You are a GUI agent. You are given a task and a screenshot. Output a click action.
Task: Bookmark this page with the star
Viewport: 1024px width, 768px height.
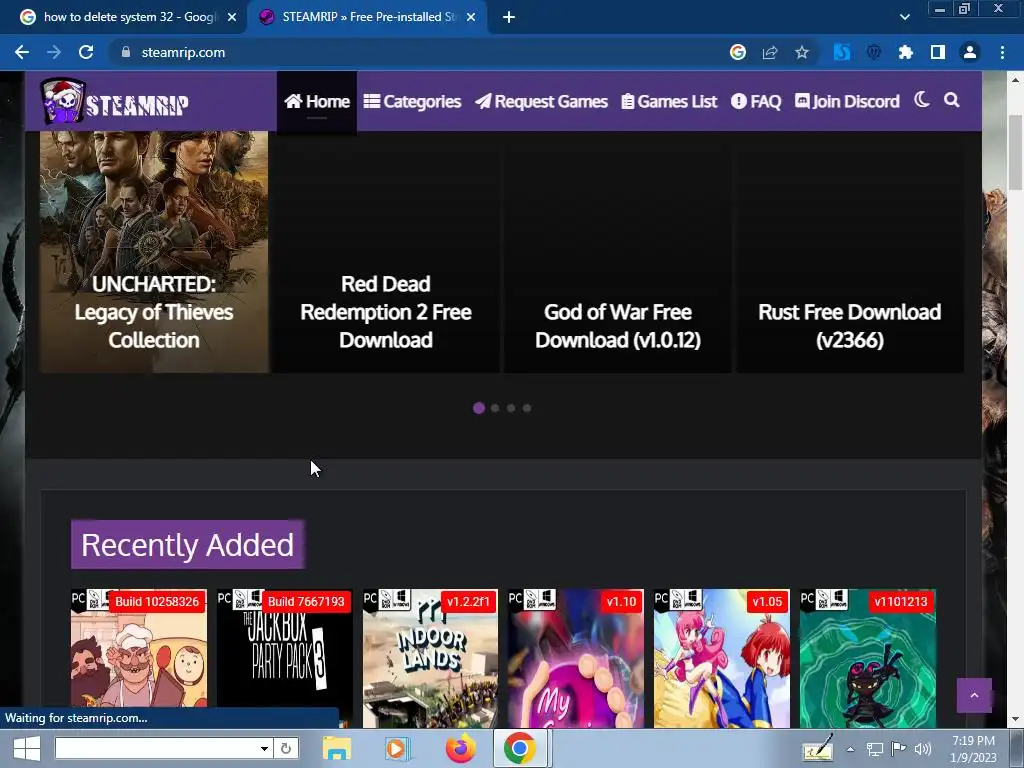(x=802, y=52)
